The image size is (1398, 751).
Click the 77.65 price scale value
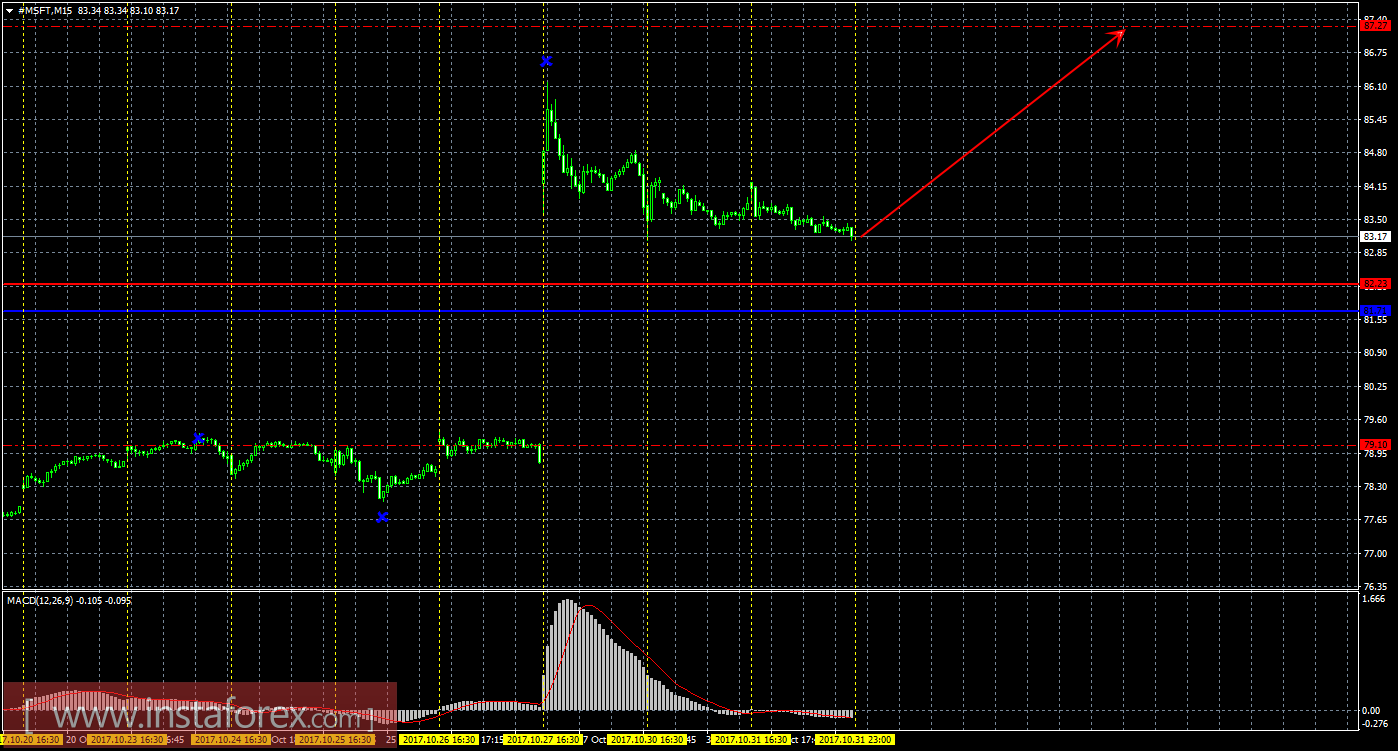point(1374,520)
